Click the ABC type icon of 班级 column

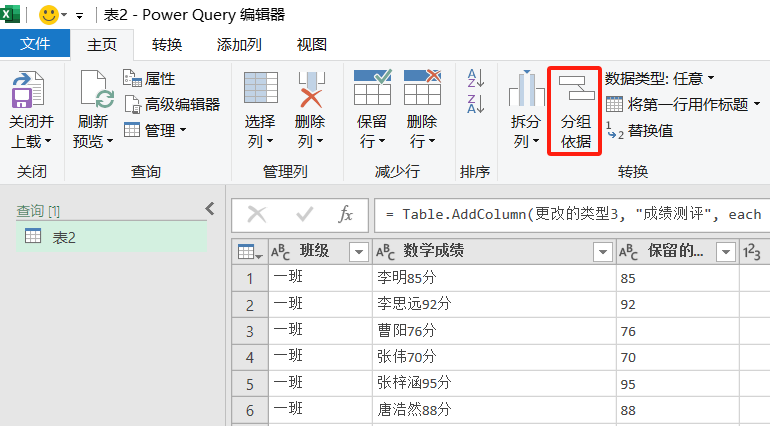point(280,252)
